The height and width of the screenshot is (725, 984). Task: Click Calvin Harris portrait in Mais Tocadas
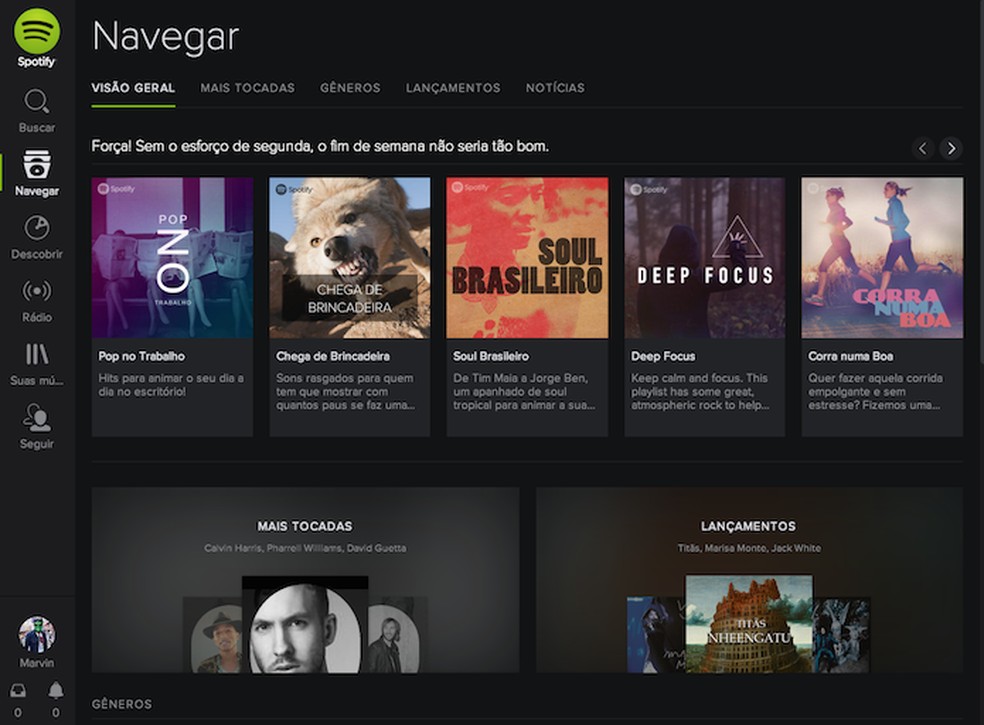click(x=305, y=625)
